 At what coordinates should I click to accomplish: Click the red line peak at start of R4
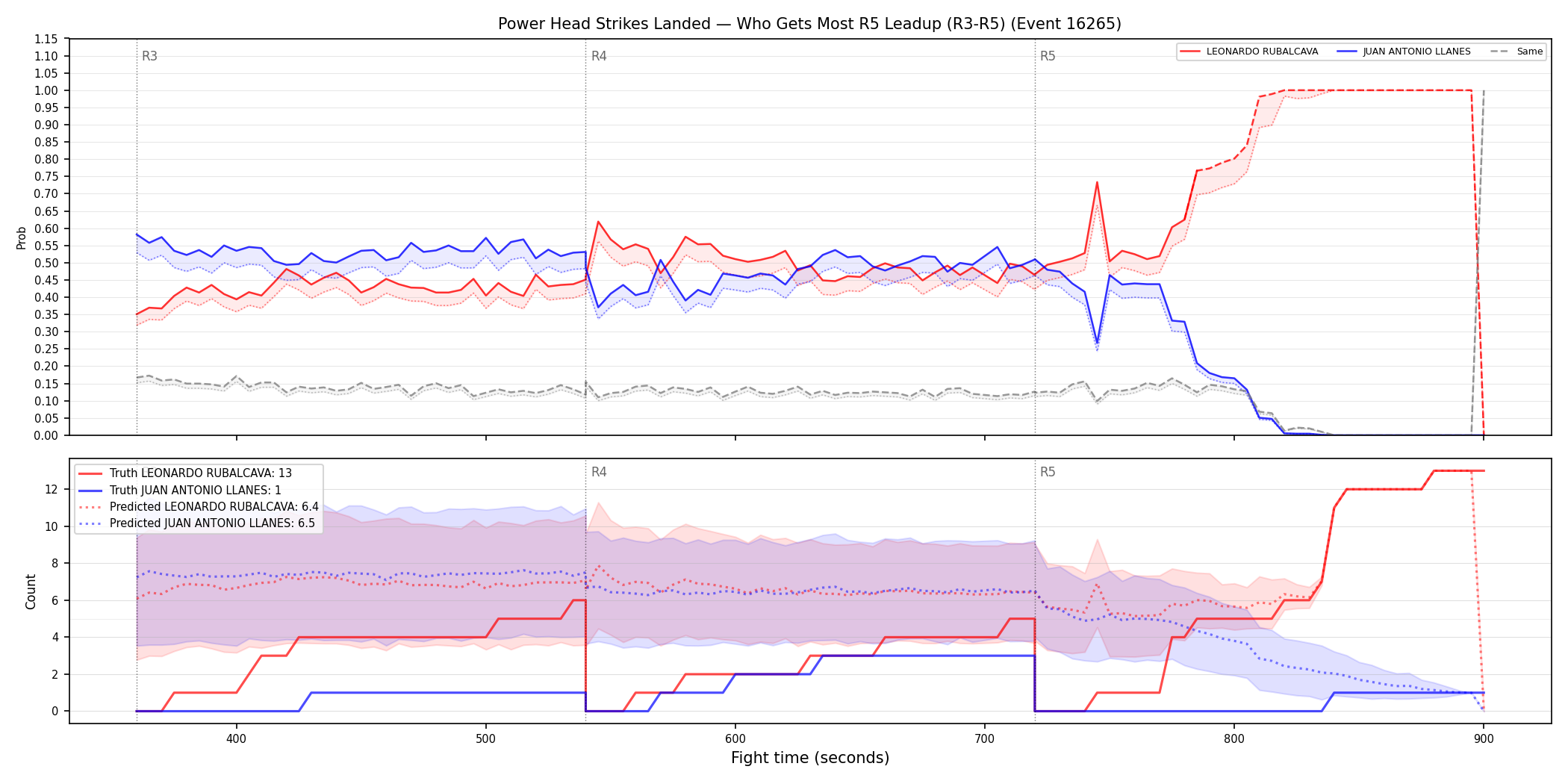coord(598,222)
